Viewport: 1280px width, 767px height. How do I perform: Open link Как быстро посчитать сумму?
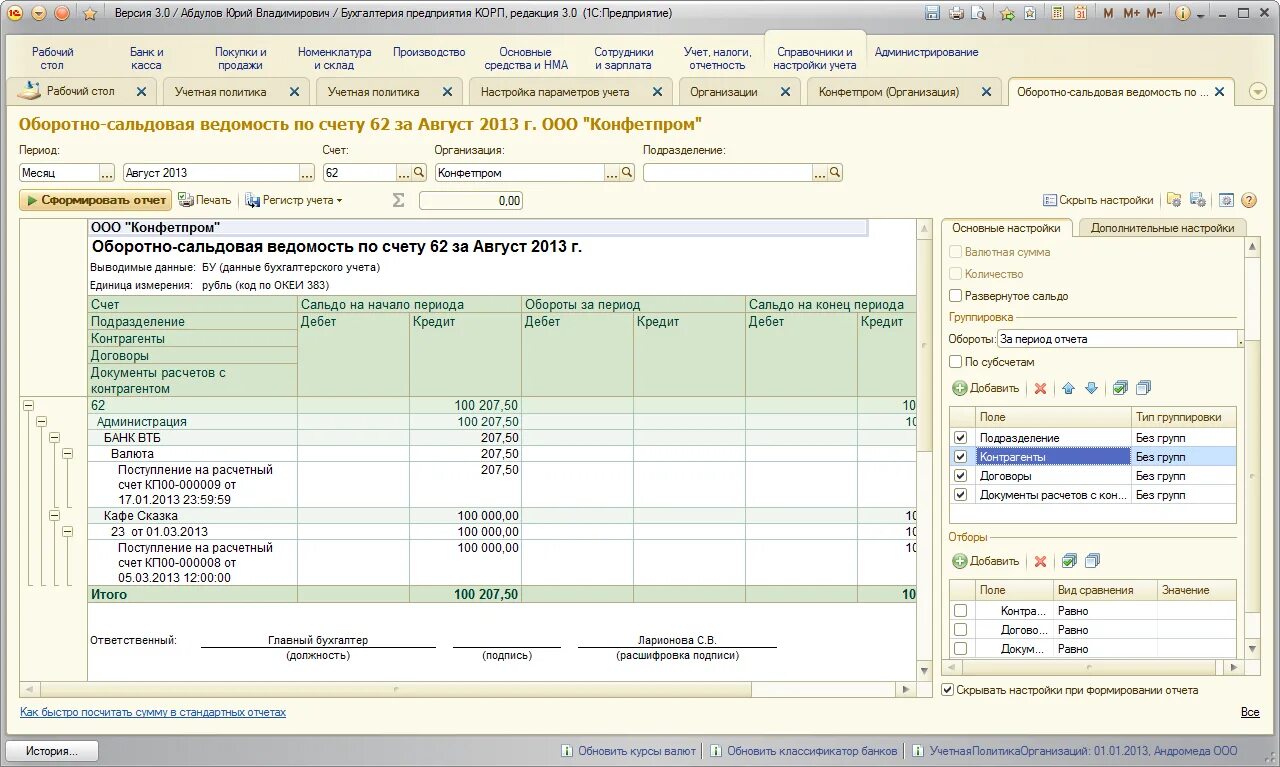point(153,712)
